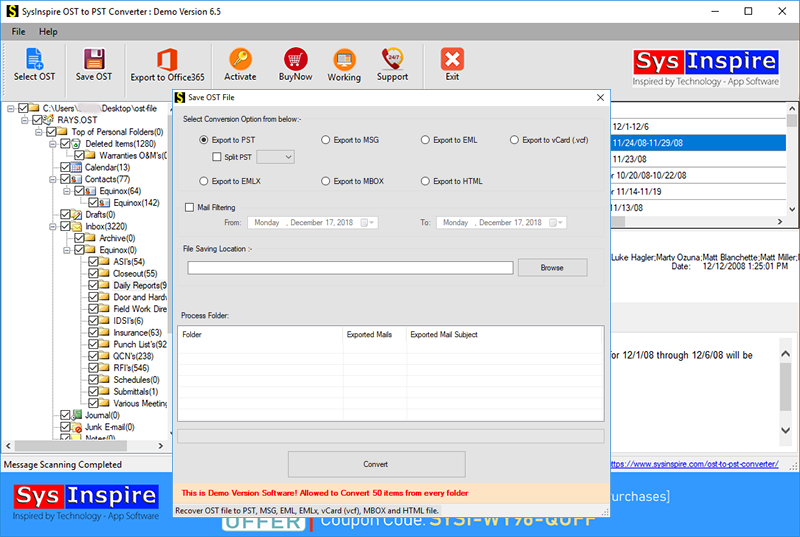
Task: Enable the Mail Filtering checkbox
Action: pos(190,207)
